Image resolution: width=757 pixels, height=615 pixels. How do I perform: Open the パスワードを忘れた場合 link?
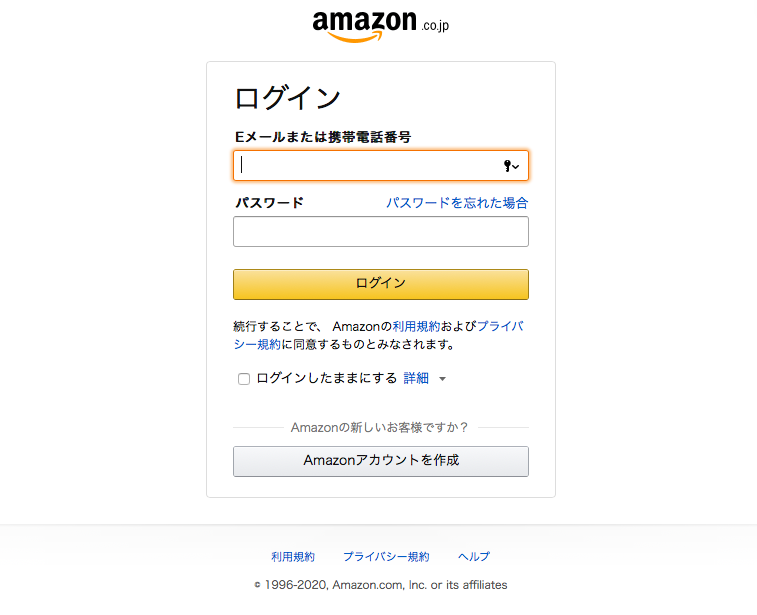(457, 203)
